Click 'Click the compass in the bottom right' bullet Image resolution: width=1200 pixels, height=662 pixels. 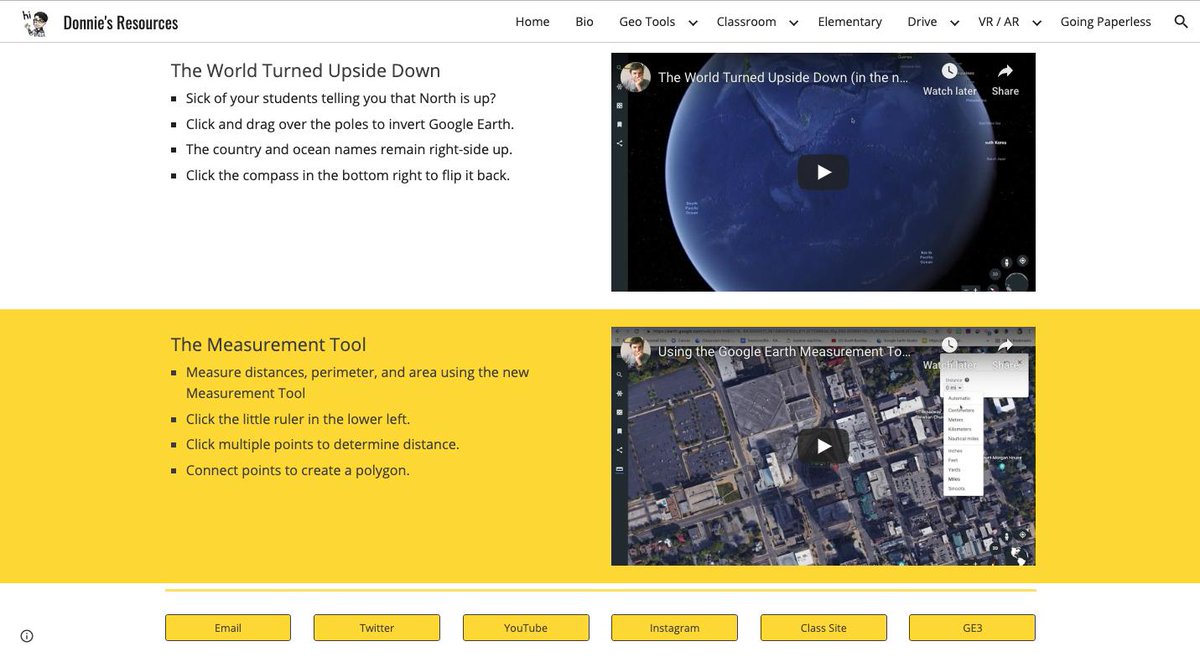click(x=348, y=175)
